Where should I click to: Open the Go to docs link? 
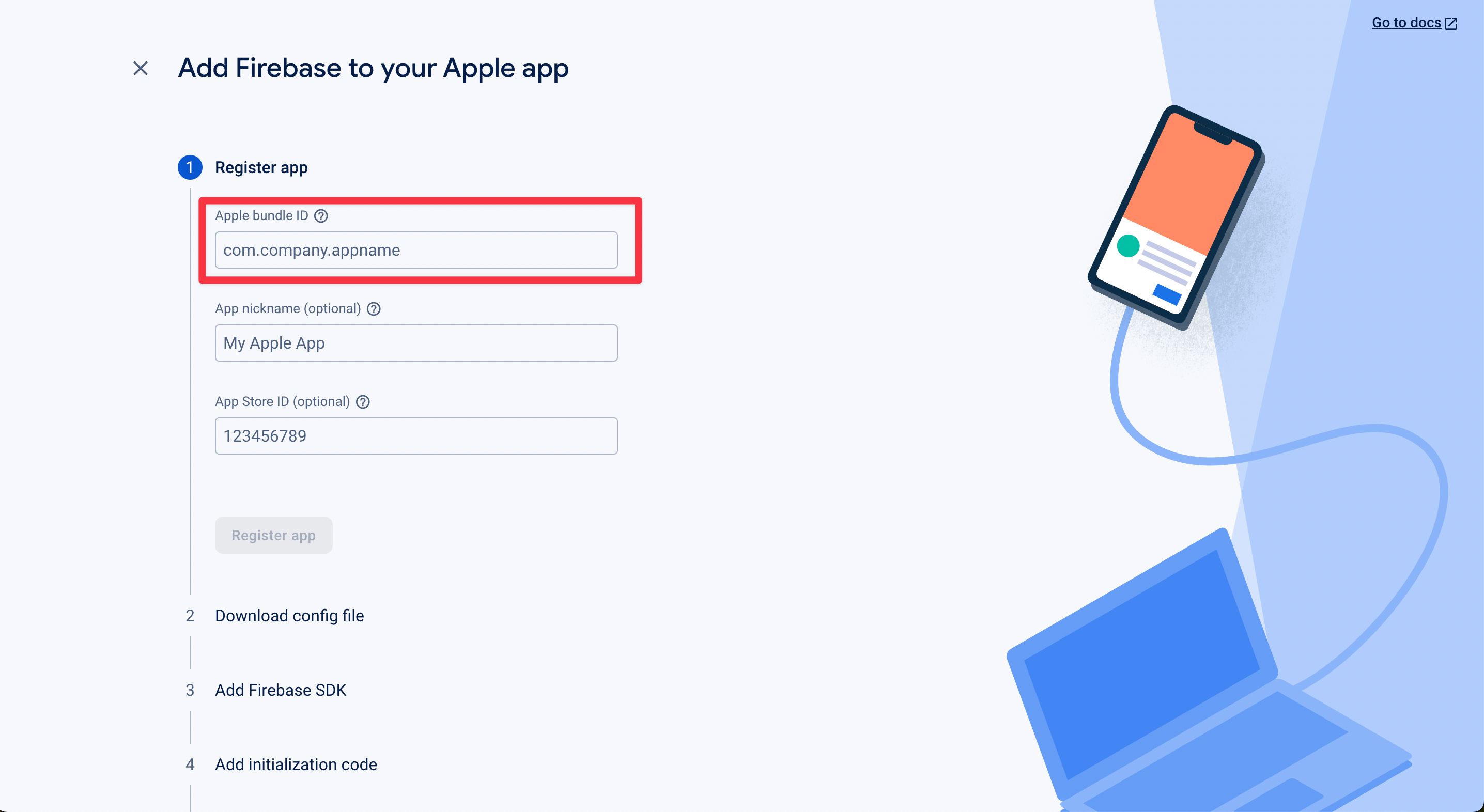coord(1405,23)
